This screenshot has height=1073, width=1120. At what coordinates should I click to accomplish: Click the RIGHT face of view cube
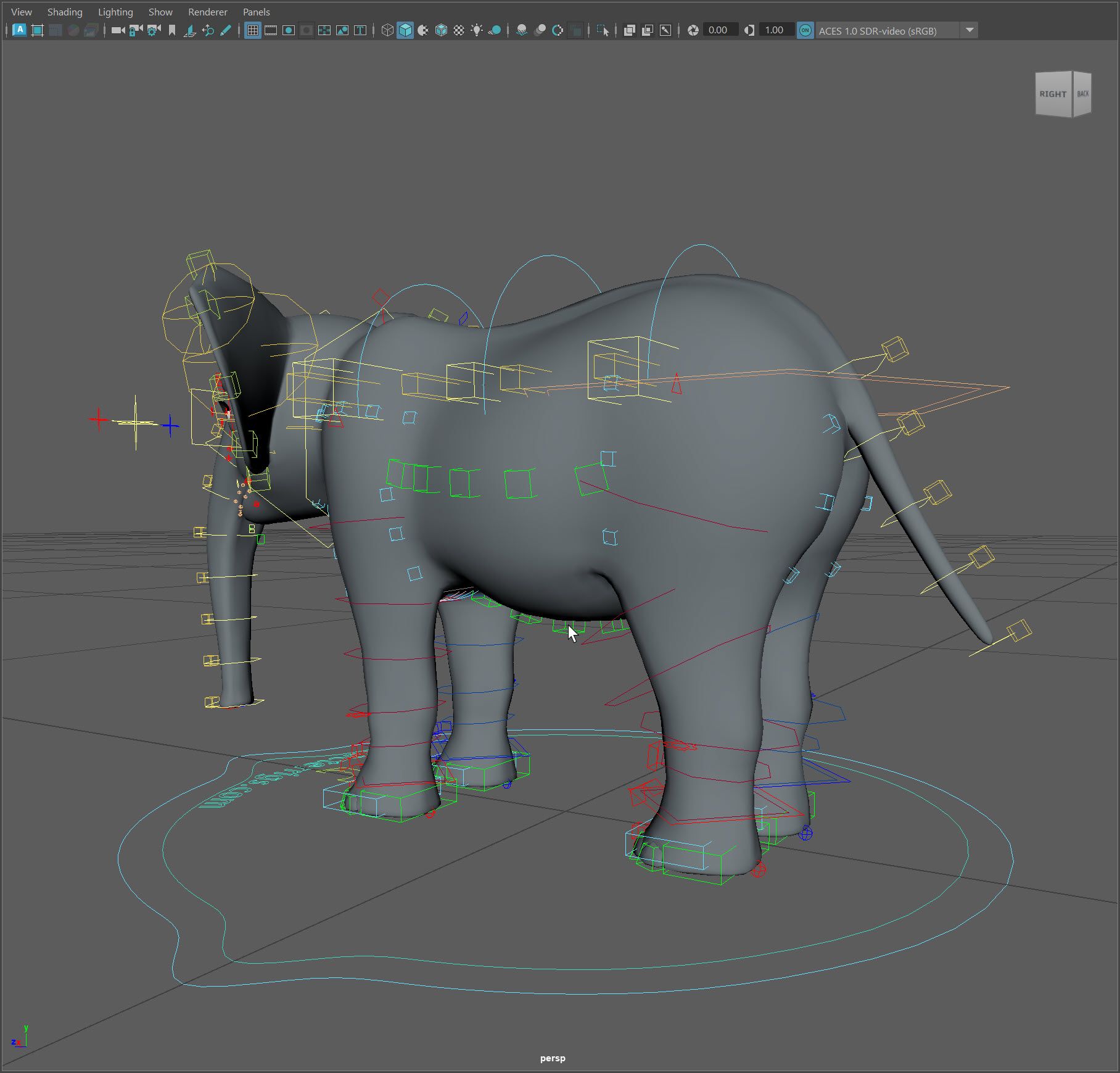pos(1053,94)
